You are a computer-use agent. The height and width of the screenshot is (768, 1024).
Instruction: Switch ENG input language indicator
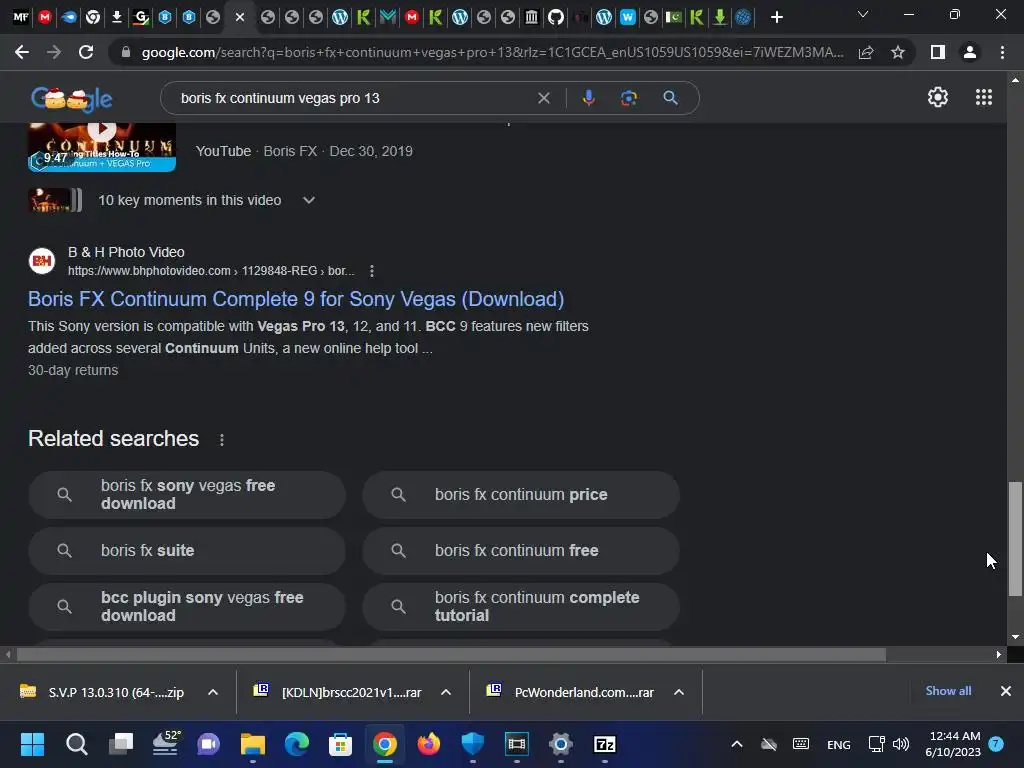pos(839,744)
